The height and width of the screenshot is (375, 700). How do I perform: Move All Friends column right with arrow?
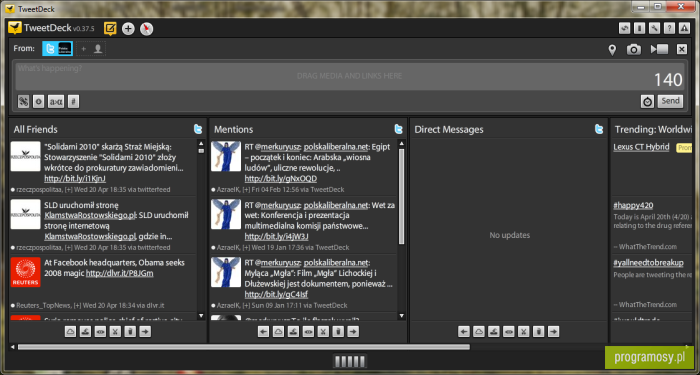[145, 331]
